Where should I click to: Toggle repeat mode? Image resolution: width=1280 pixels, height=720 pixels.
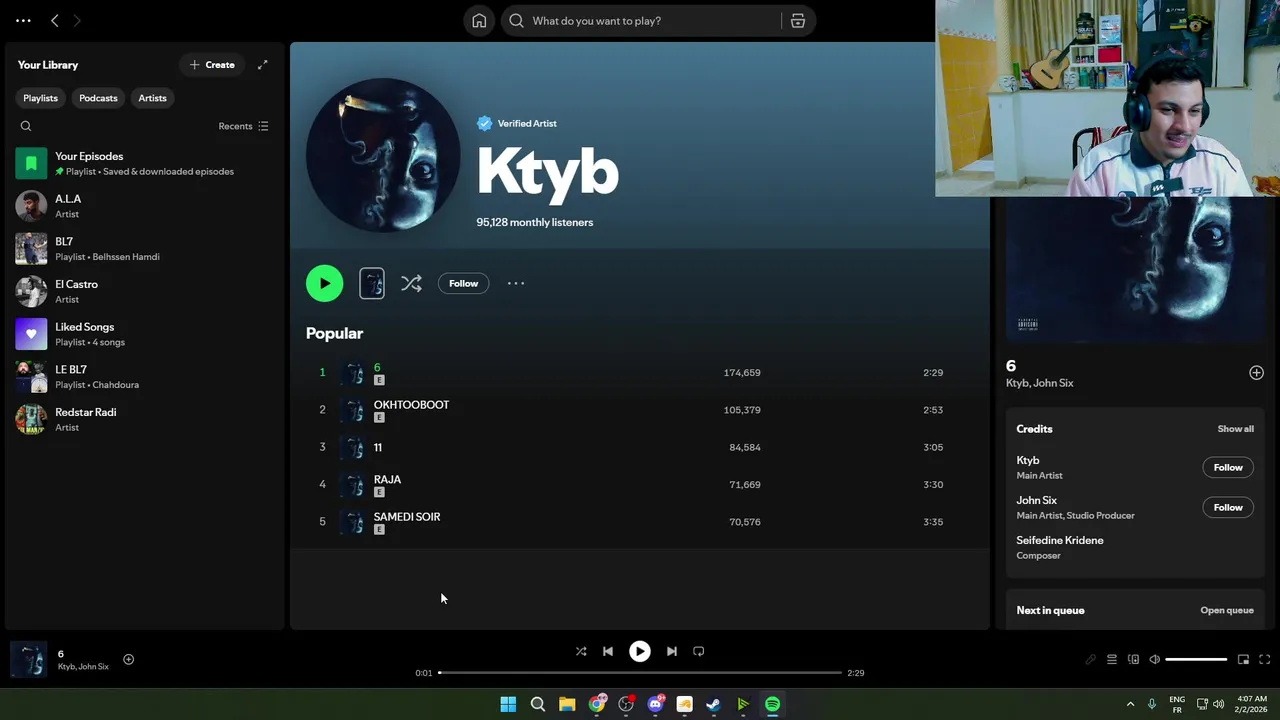click(699, 651)
